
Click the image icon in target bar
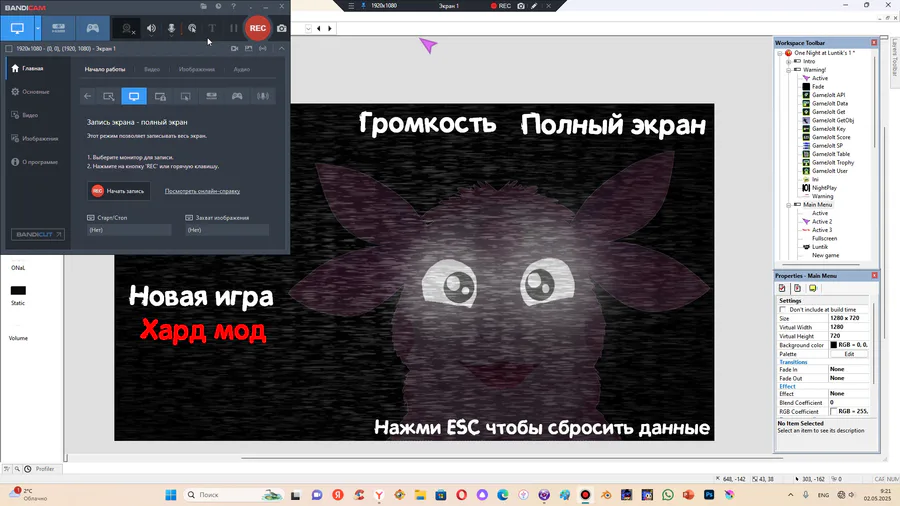coord(249,49)
